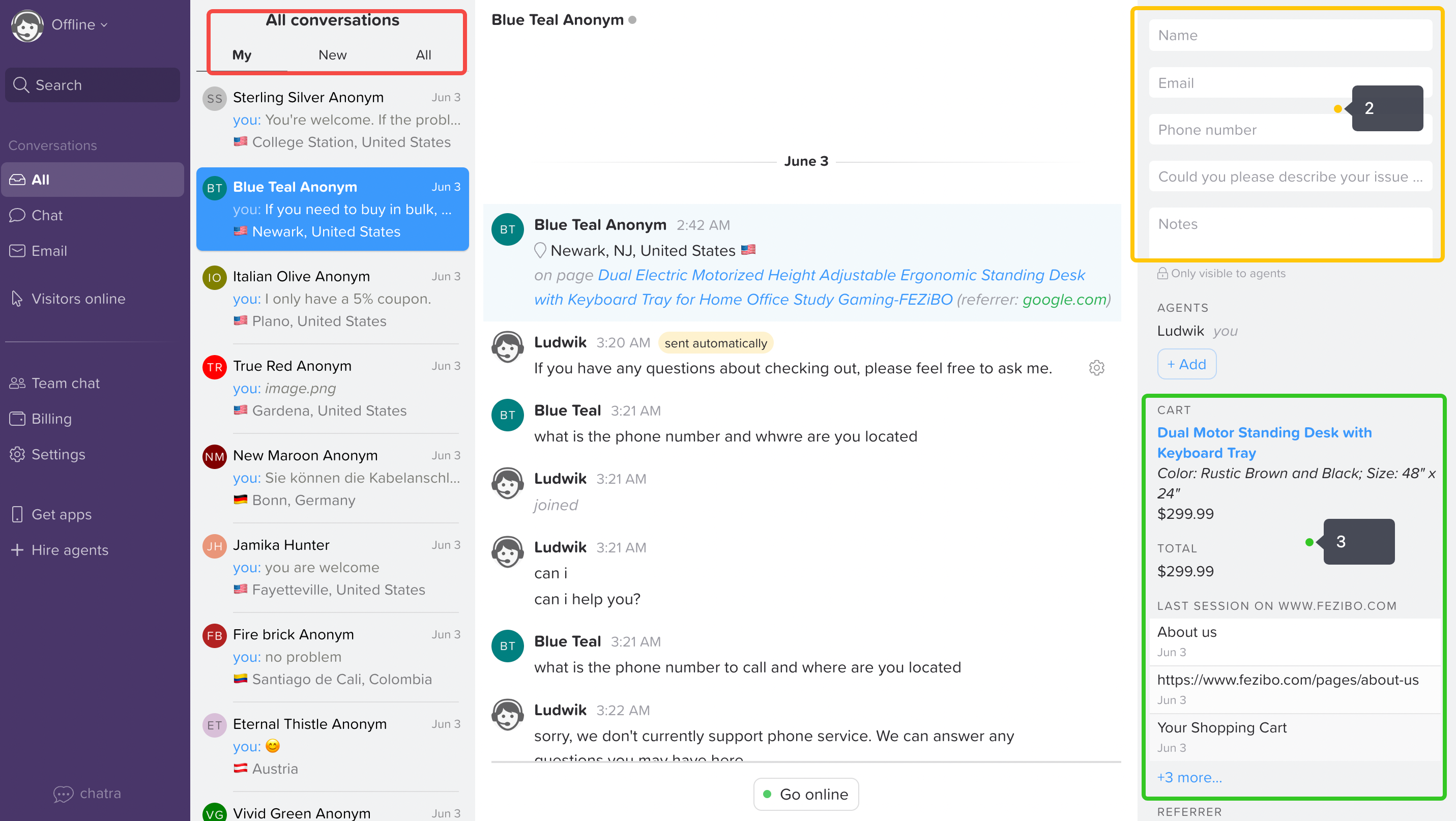1456x821 pixels.
Task: Open Visitors online cursor icon
Action: click(17, 299)
